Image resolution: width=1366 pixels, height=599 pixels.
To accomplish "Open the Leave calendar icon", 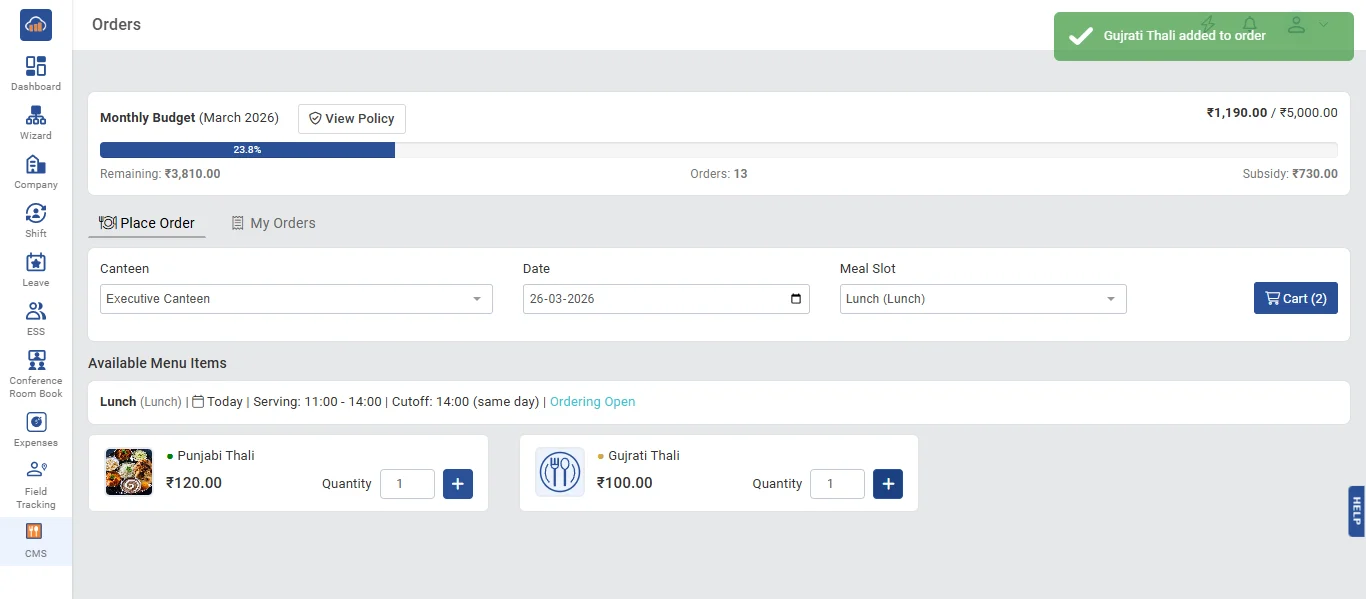I will point(36,262).
